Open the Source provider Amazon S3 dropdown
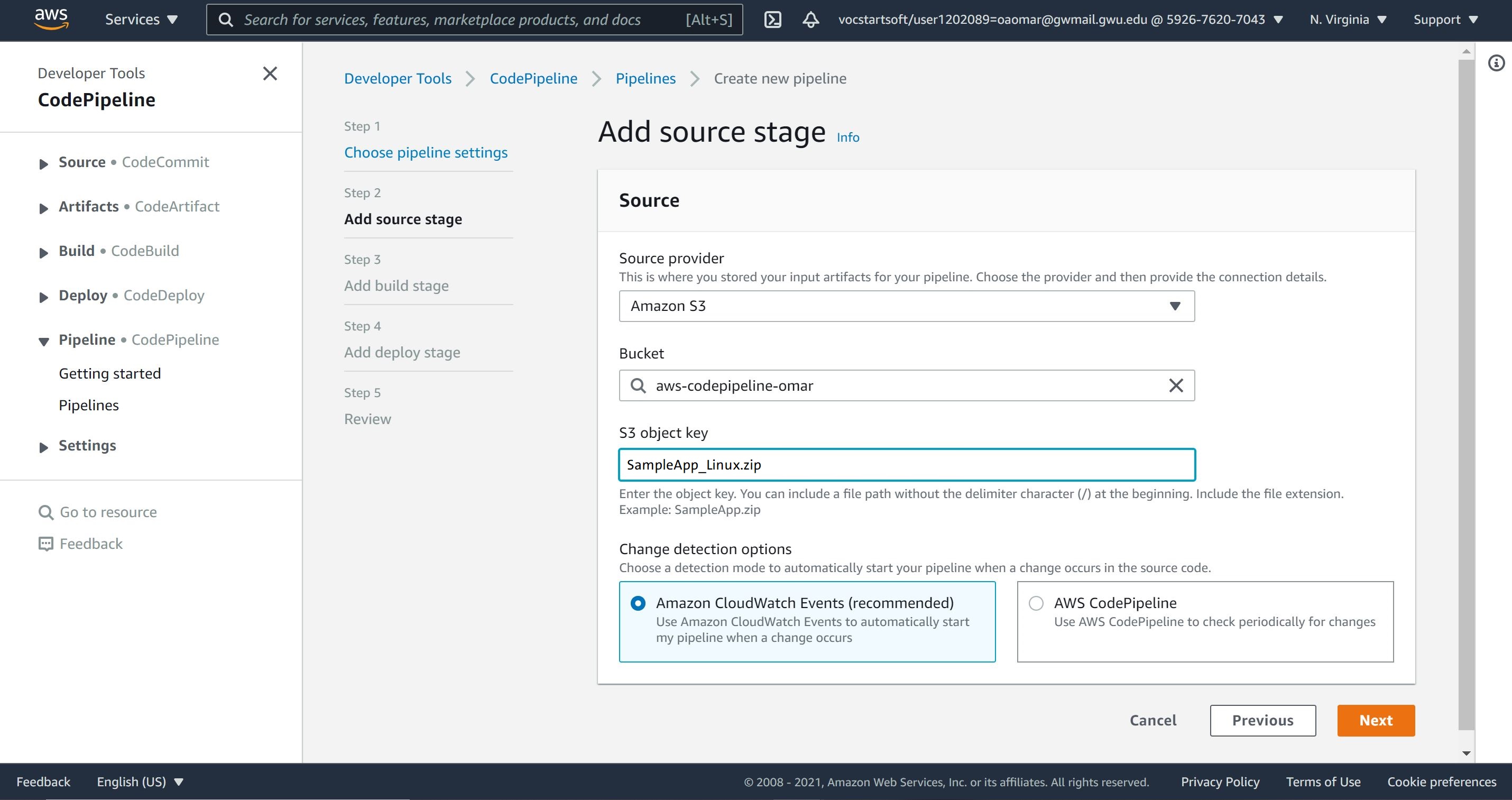This screenshot has height=800, width=1512. (x=906, y=306)
